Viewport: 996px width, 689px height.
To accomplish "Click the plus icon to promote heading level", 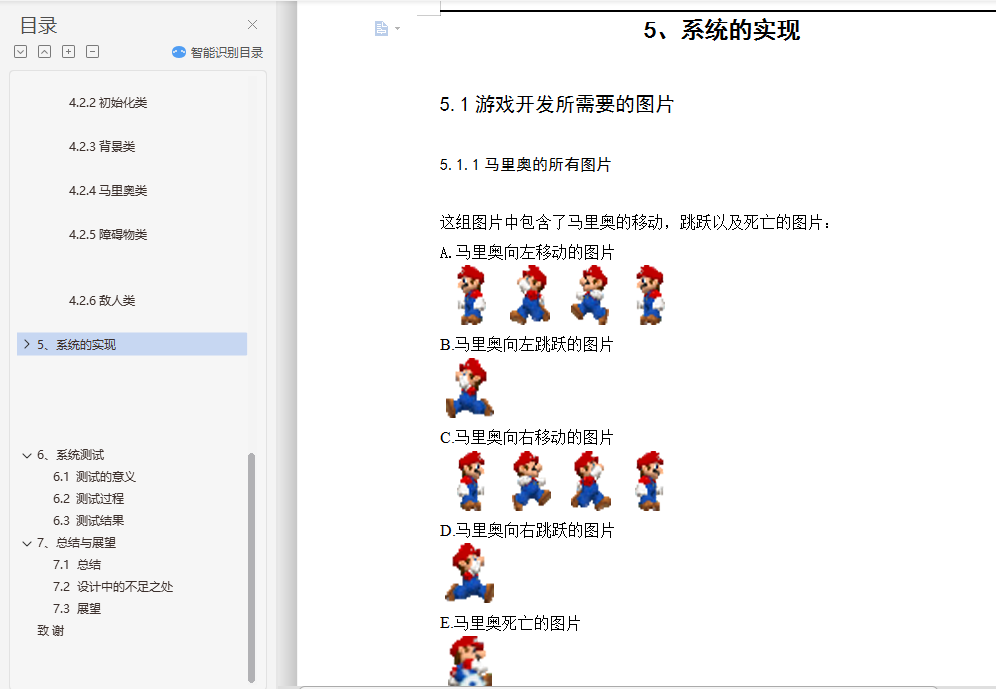I will (69, 51).
